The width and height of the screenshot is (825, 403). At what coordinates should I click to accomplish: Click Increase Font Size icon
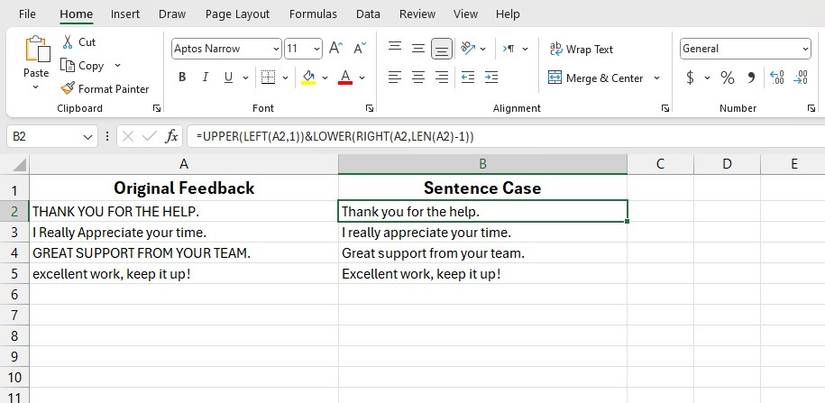(335, 48)
